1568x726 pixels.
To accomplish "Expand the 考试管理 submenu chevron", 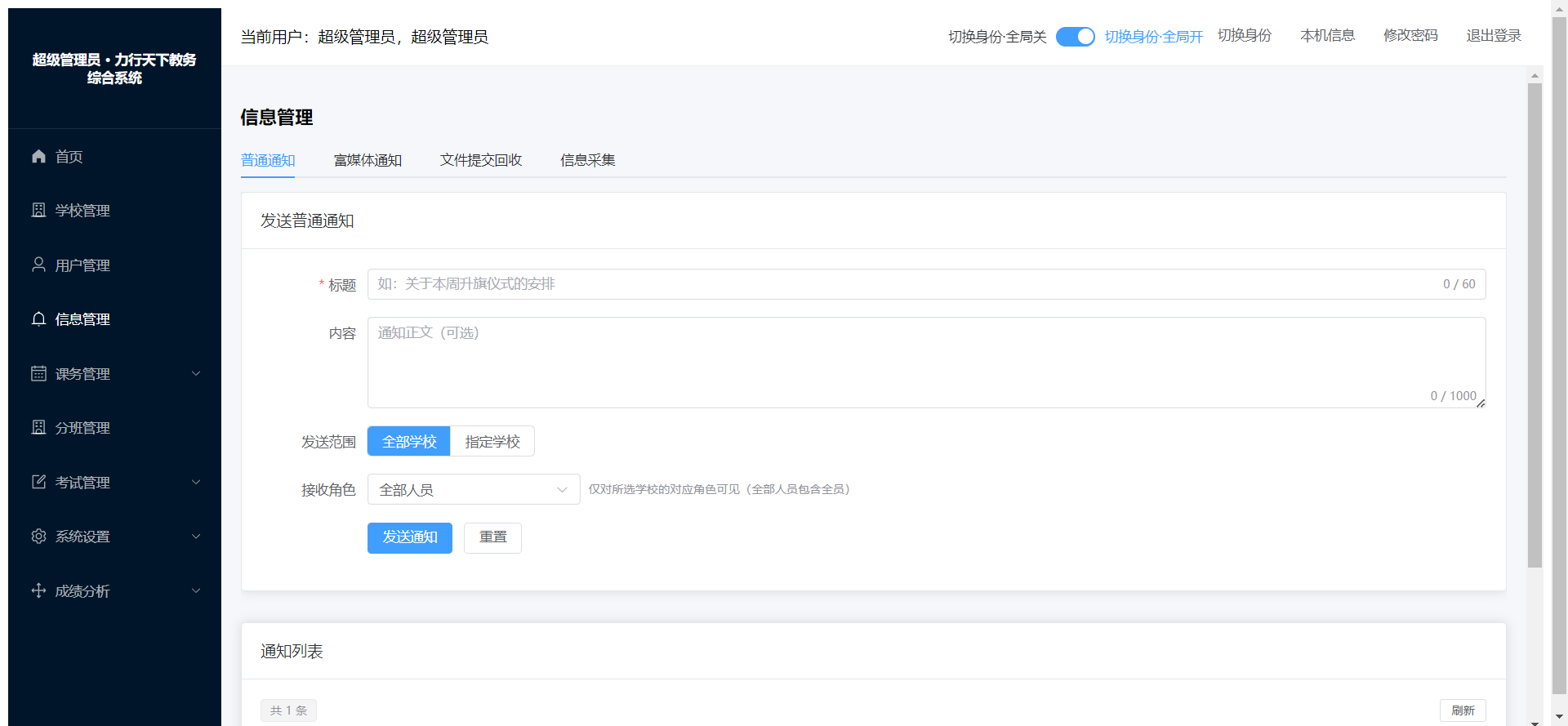I will click(x=196, y=482).
